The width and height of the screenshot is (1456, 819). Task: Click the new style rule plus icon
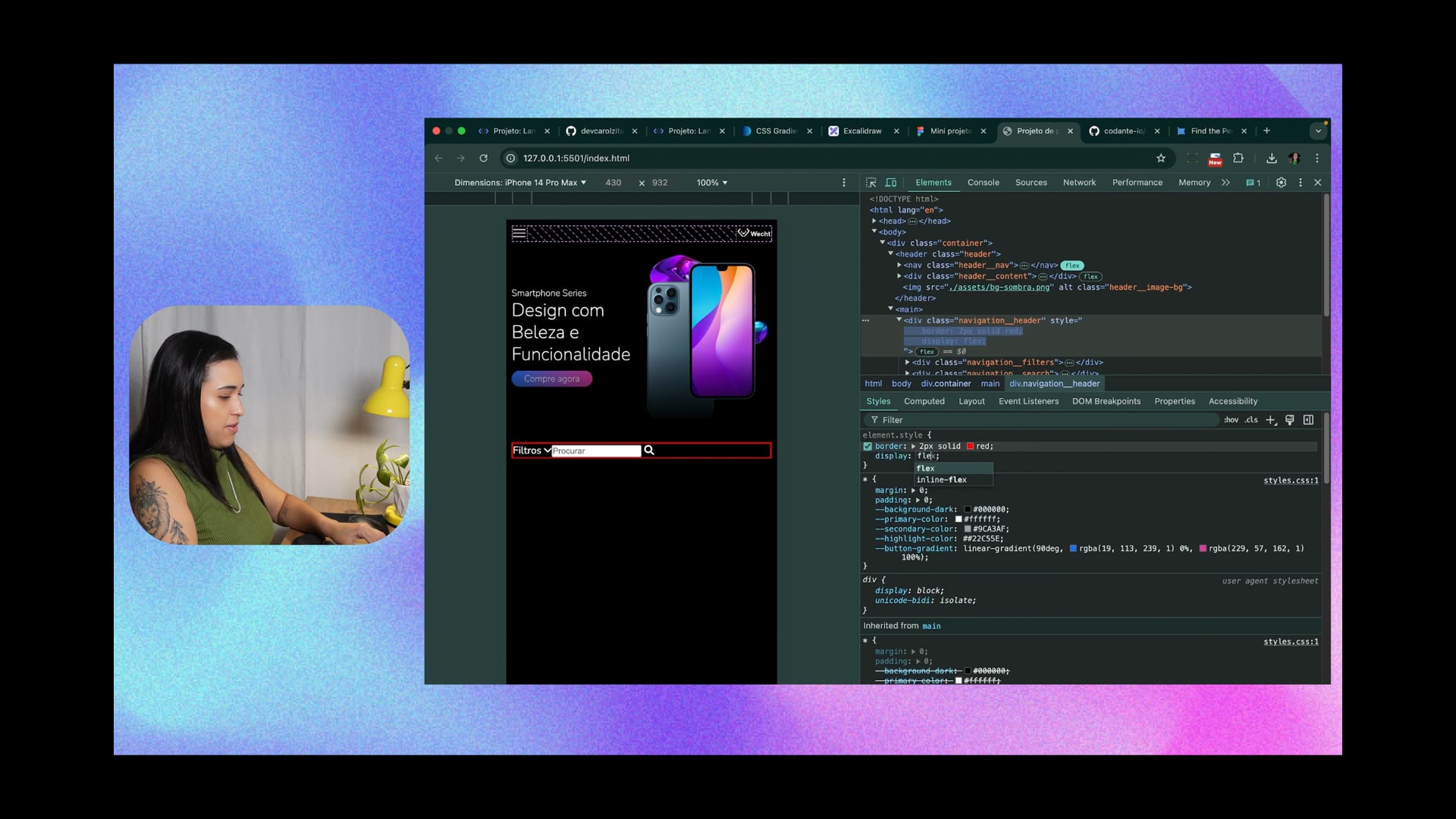pyautogui.click(x=1271, y=420)
